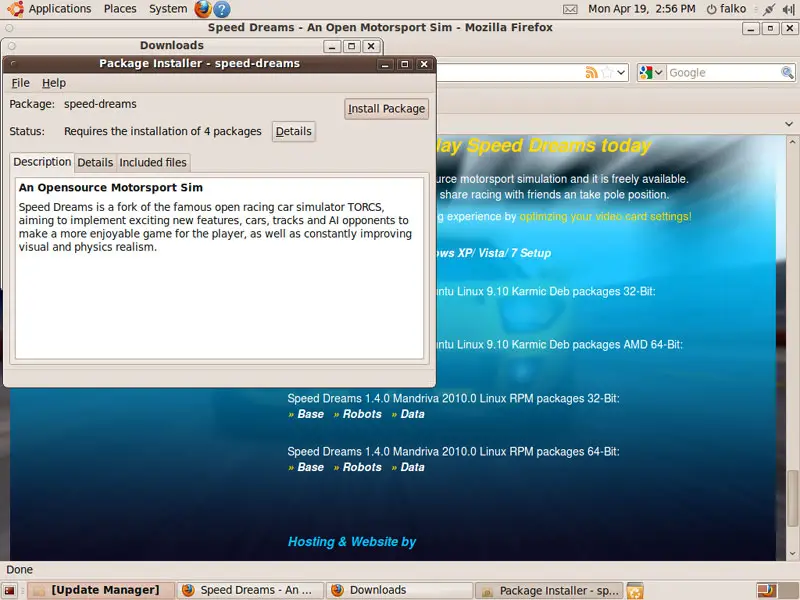Click the Ubuntu logo in the top panel
800x600 pixels.
[15, 9]
